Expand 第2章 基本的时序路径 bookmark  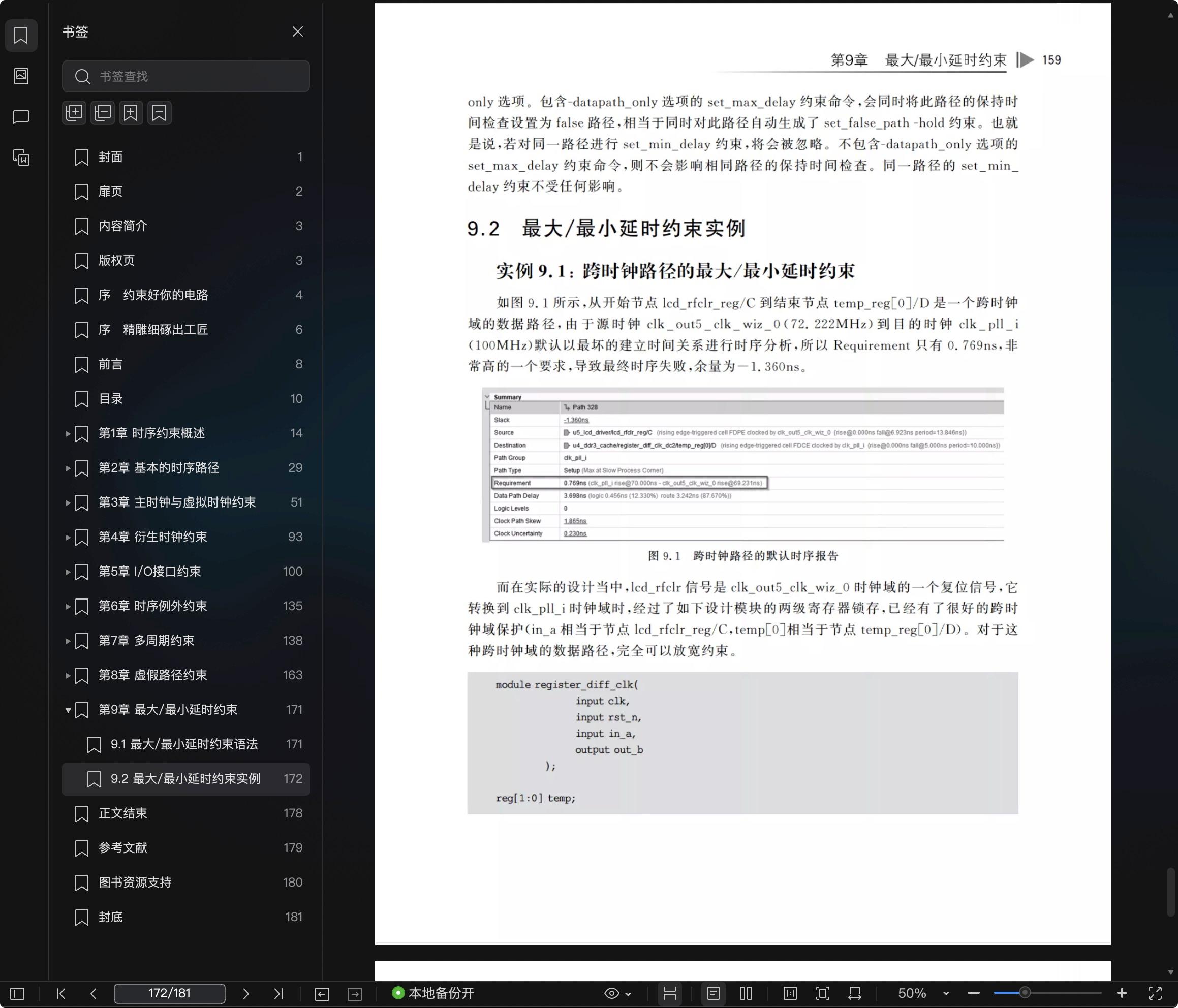(68, 468)
